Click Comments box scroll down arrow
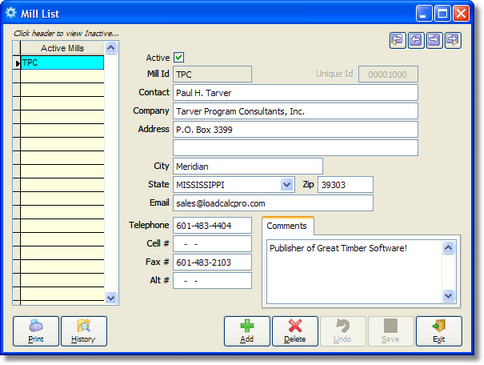 click(448, 295)
